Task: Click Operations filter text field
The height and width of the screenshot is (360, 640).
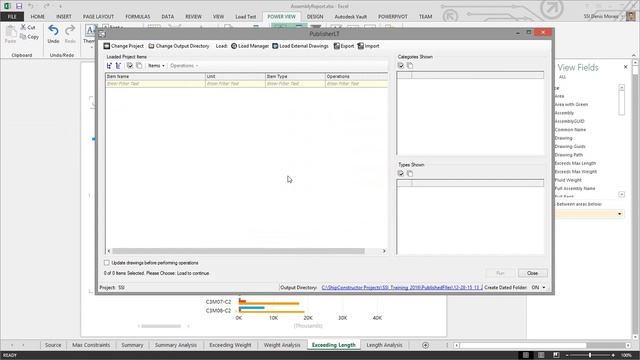Action: [x=357, y=84]
